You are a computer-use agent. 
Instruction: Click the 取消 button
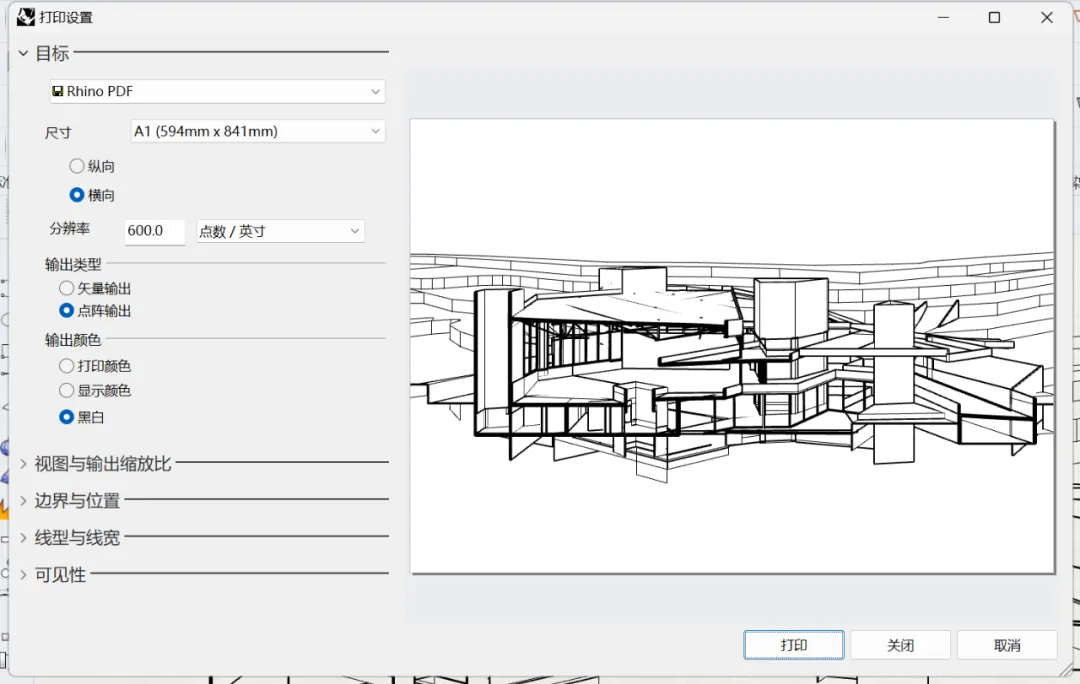coord(1006,645)
